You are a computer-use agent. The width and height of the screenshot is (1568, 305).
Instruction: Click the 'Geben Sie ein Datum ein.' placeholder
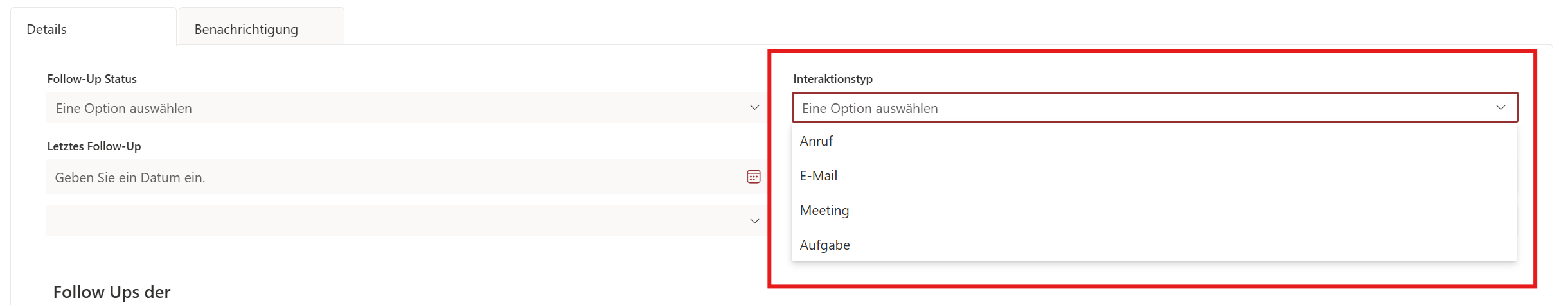pos(130,178)
